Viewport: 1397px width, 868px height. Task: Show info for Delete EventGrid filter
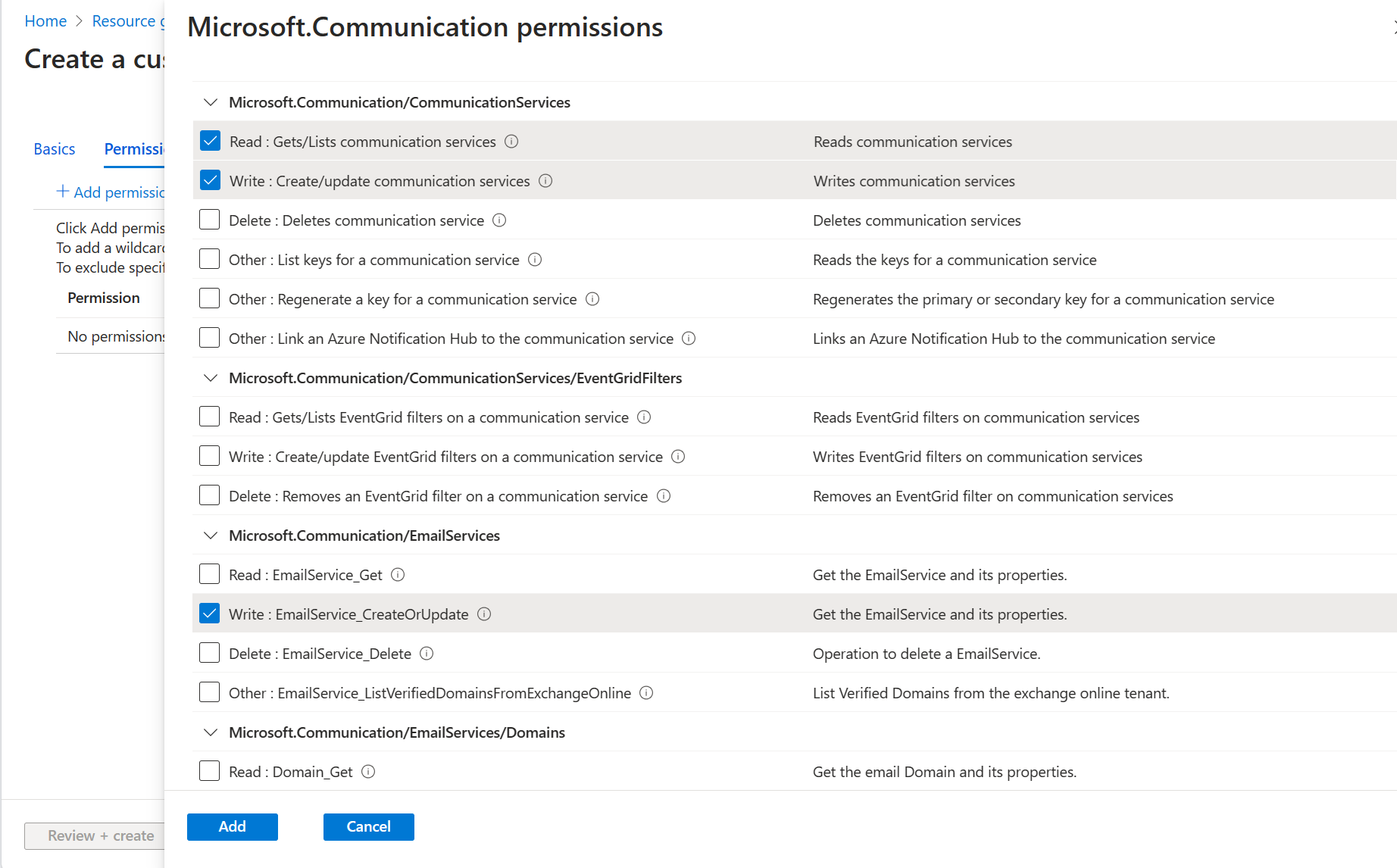pyautogui.click(x=664, y=496)
